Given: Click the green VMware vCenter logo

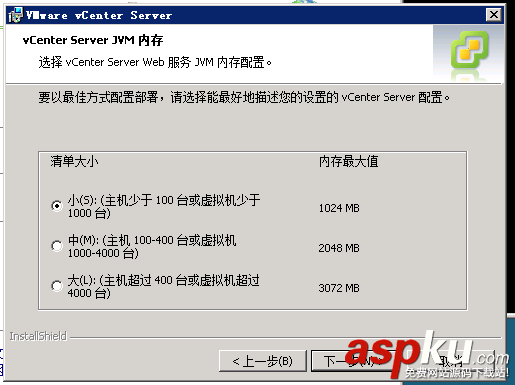Looking at the screenshot, I should 470,49.
